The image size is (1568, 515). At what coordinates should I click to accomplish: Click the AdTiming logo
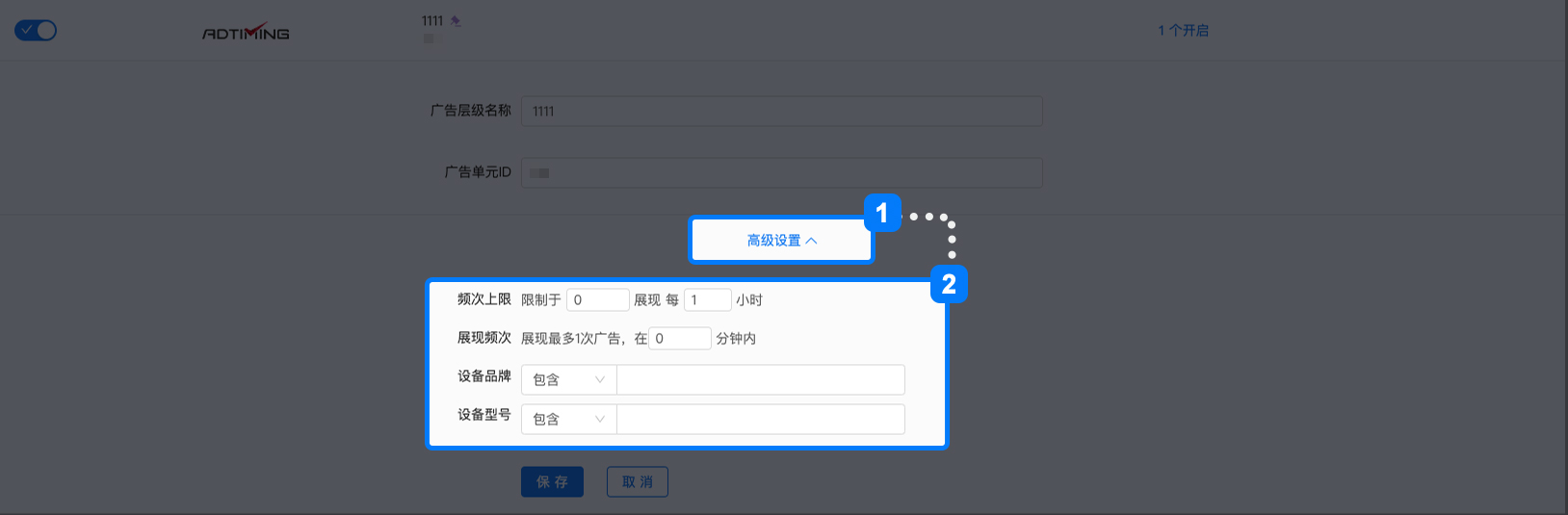click(246, 33)
